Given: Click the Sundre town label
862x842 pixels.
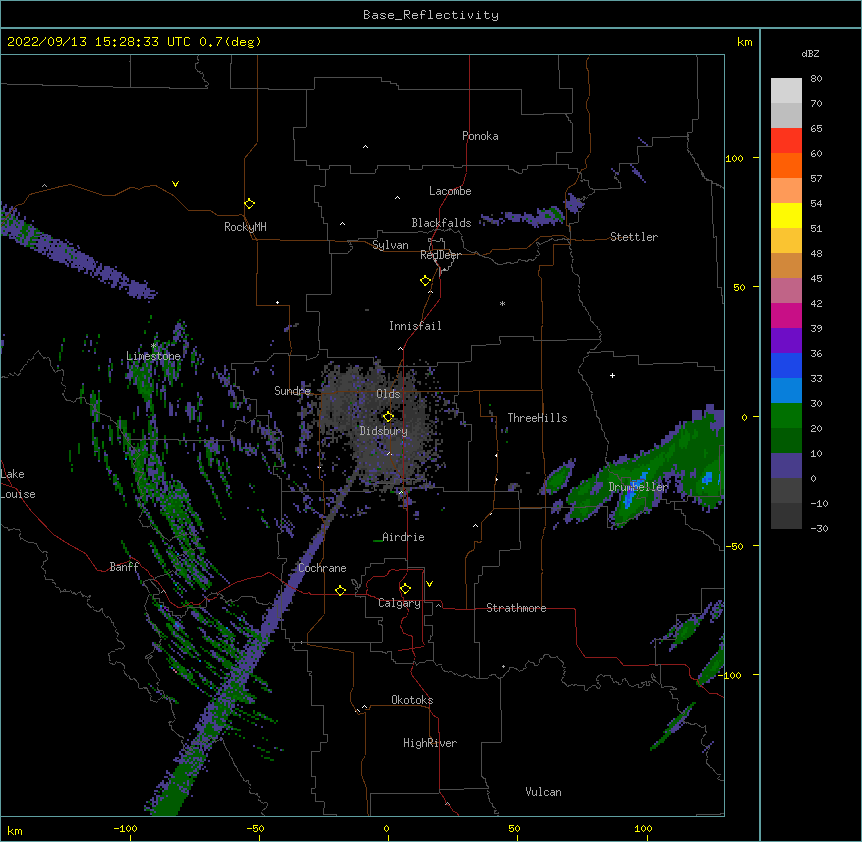Looking at the screenshot, I should [x=292, y=391].
